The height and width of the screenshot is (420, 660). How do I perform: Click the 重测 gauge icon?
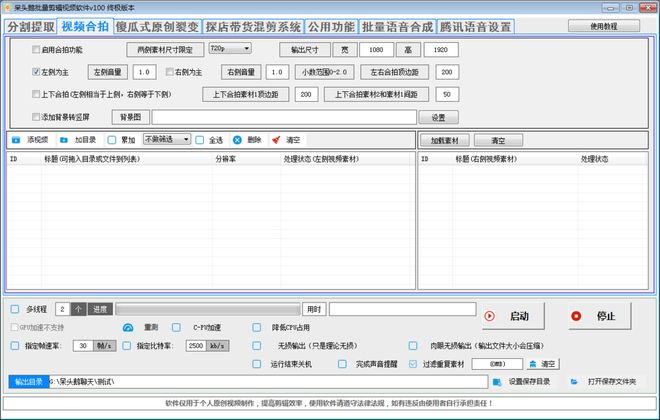tap(127, 327)
